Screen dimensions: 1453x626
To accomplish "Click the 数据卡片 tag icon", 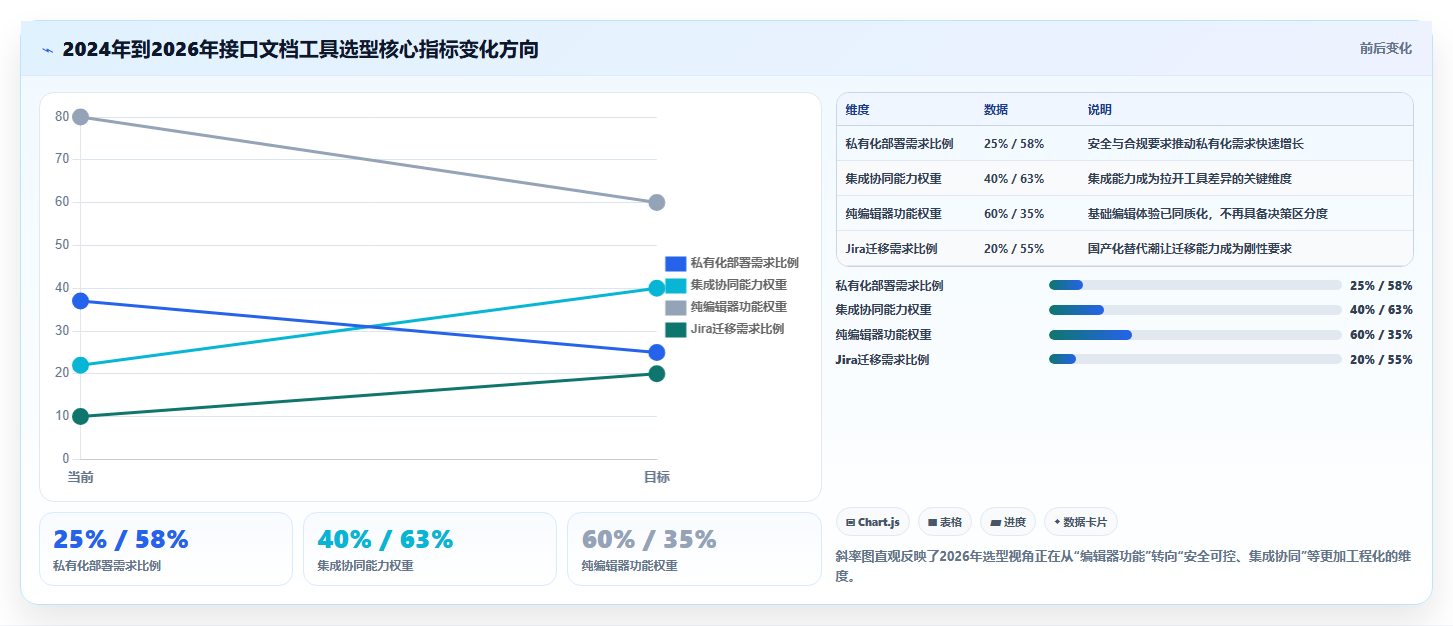I will pos(1057,522).
